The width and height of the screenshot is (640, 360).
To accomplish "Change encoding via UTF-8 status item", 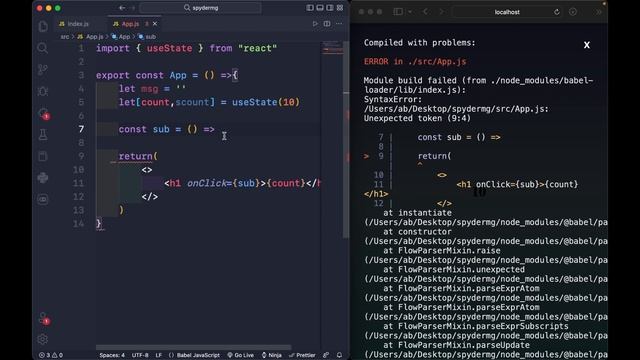I will [x=140, y=355].
